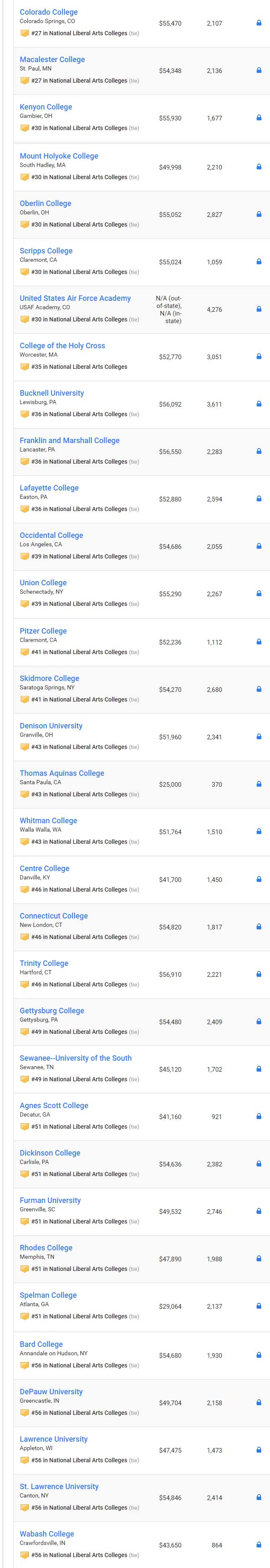The image size is (270, 1568).
Task: Go to Sewanee--University of the South page
Action: pos(75,1058)
